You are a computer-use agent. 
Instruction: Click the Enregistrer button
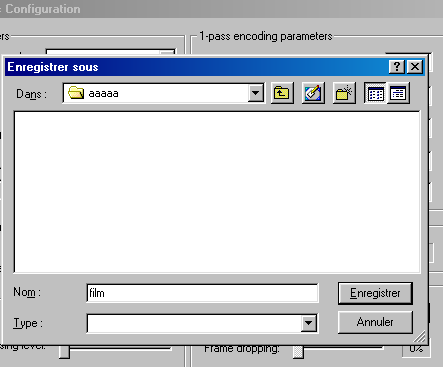click(375, 293)
